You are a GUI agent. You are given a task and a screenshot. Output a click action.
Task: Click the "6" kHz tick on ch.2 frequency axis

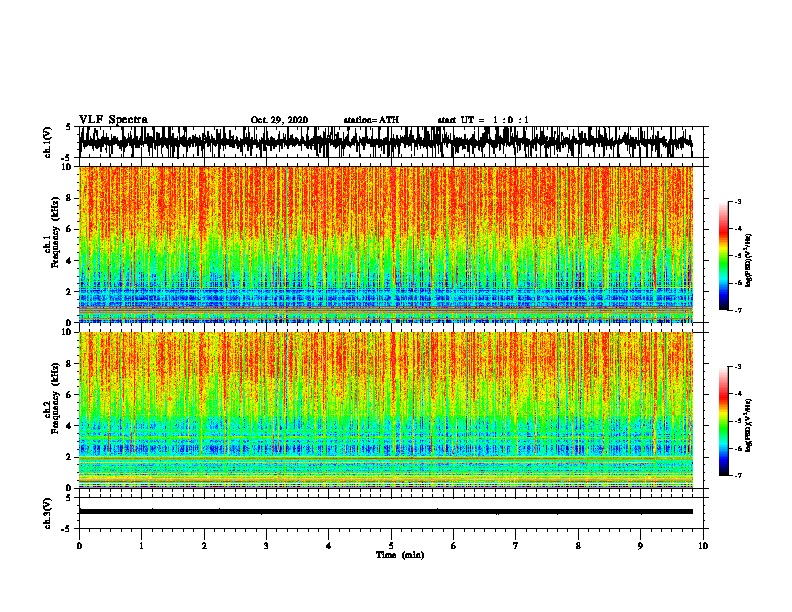click(69, 395)
